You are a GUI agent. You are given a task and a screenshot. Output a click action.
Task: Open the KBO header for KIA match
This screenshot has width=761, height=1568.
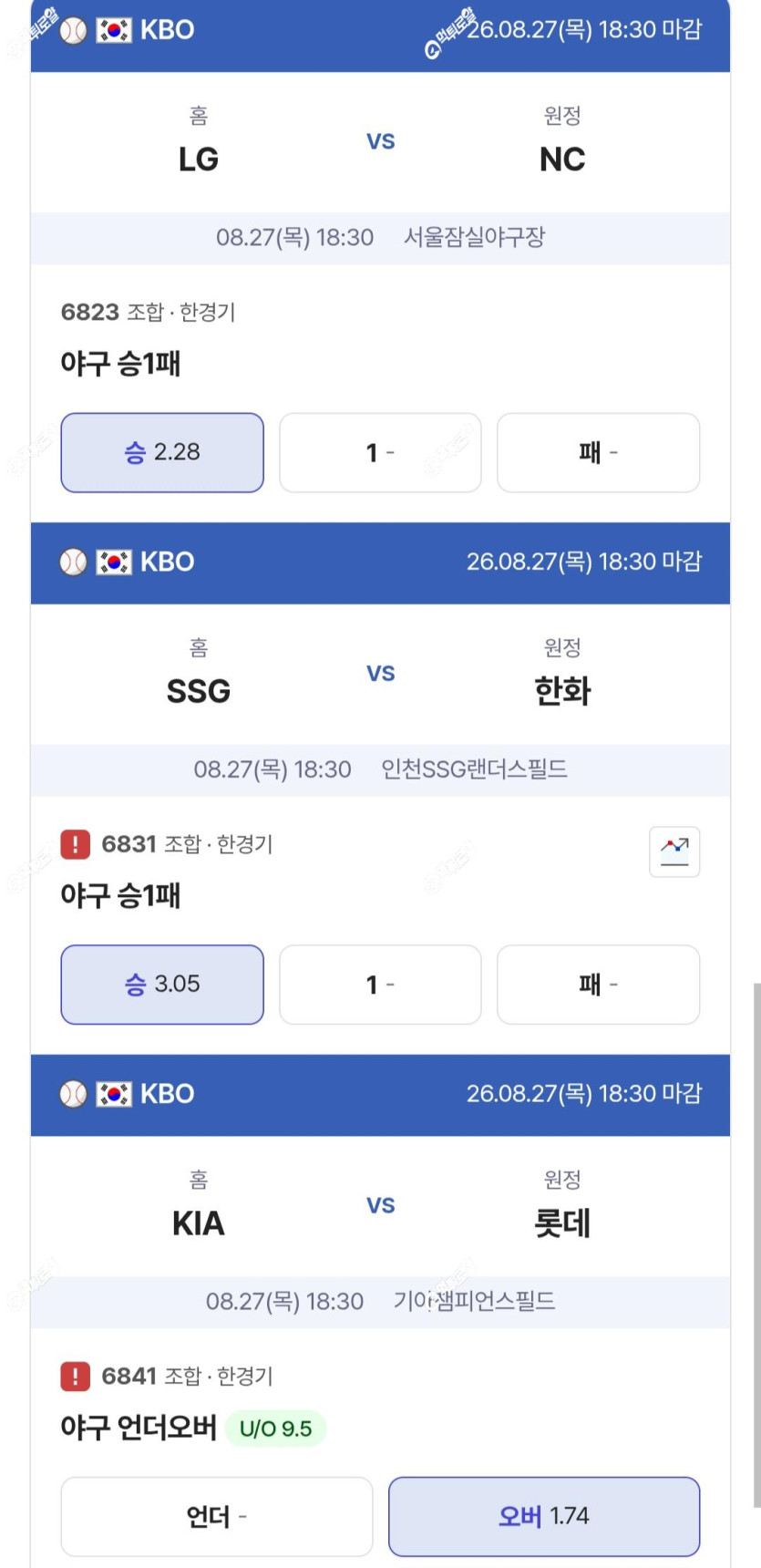380,1095
